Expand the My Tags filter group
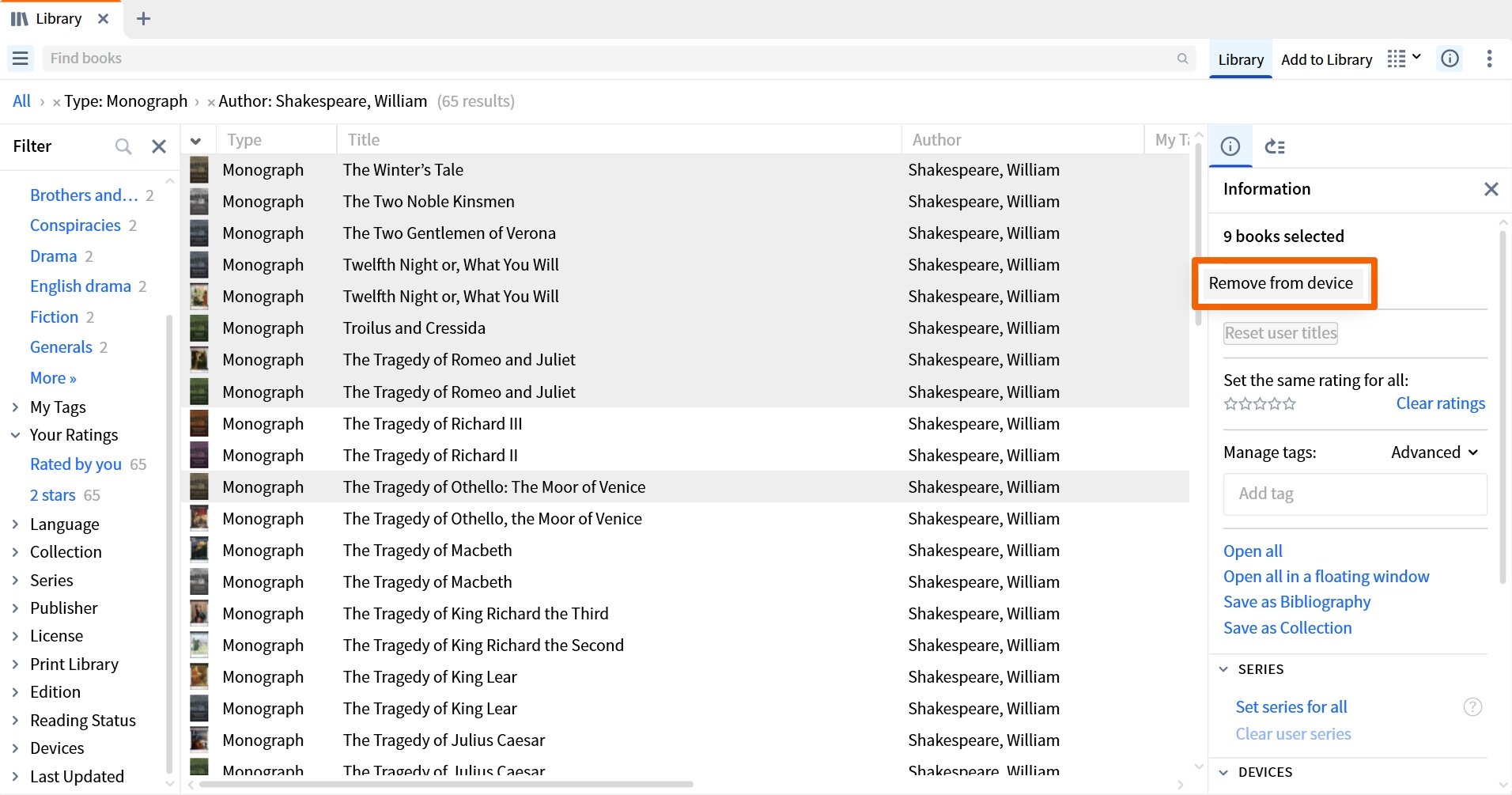The height and width of the screenshot is (795, 1512). click(15, 407)
